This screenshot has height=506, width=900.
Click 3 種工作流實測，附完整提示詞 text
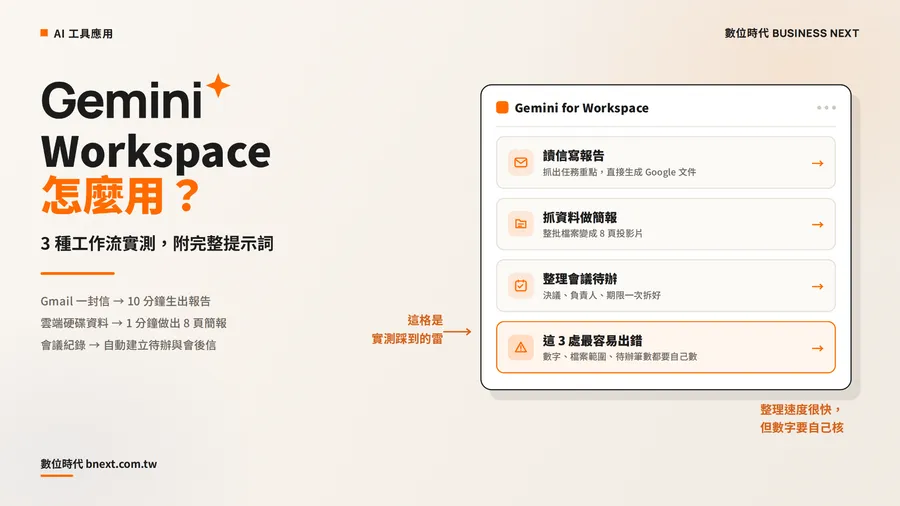pyautogui.click(x=157, y=243)
